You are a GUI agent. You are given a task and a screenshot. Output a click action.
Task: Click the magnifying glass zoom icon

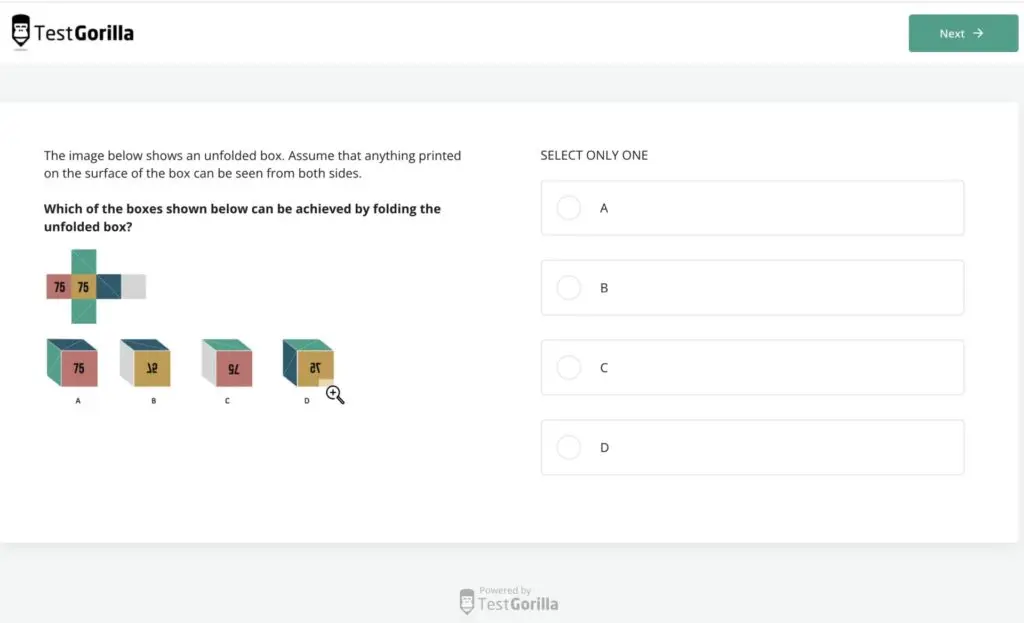tap(335, 394)
